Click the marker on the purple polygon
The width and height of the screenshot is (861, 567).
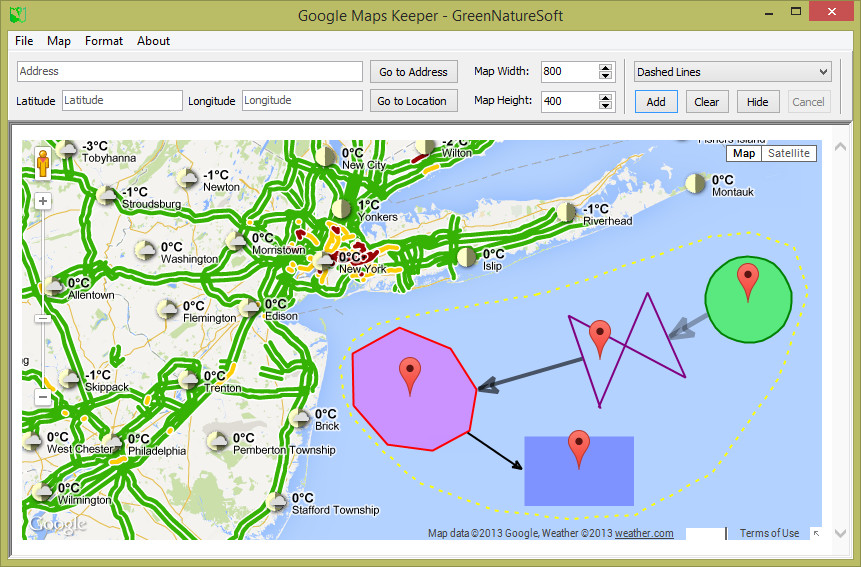click(x=410, y=376)
